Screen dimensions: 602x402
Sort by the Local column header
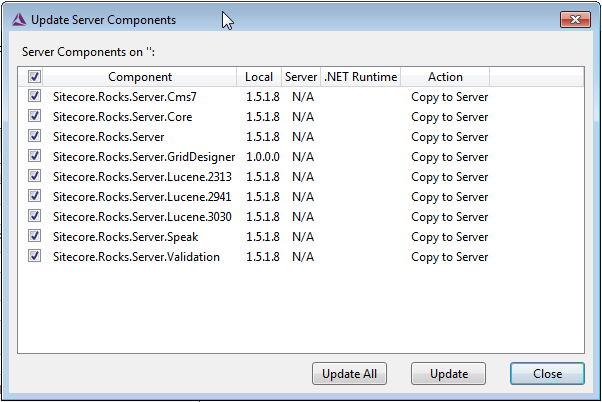click(259, 77)
